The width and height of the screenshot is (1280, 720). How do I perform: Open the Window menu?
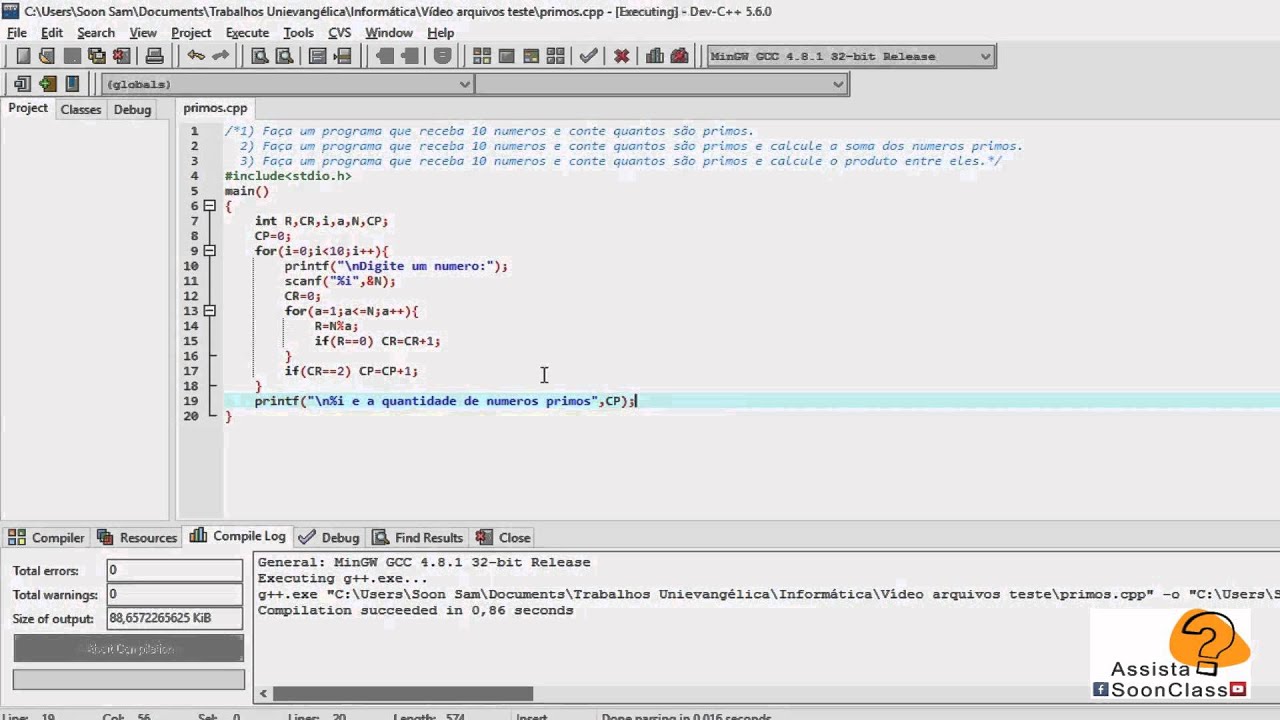[389, 32]
